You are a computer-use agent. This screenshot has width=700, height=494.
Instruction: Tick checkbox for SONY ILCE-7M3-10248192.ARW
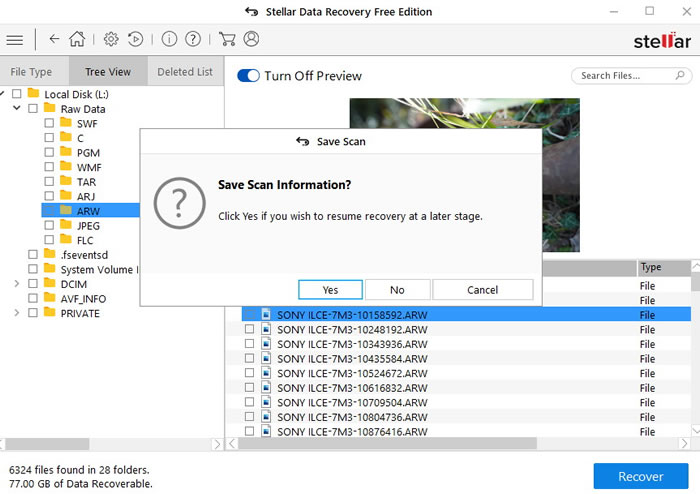tap(249, 329)
